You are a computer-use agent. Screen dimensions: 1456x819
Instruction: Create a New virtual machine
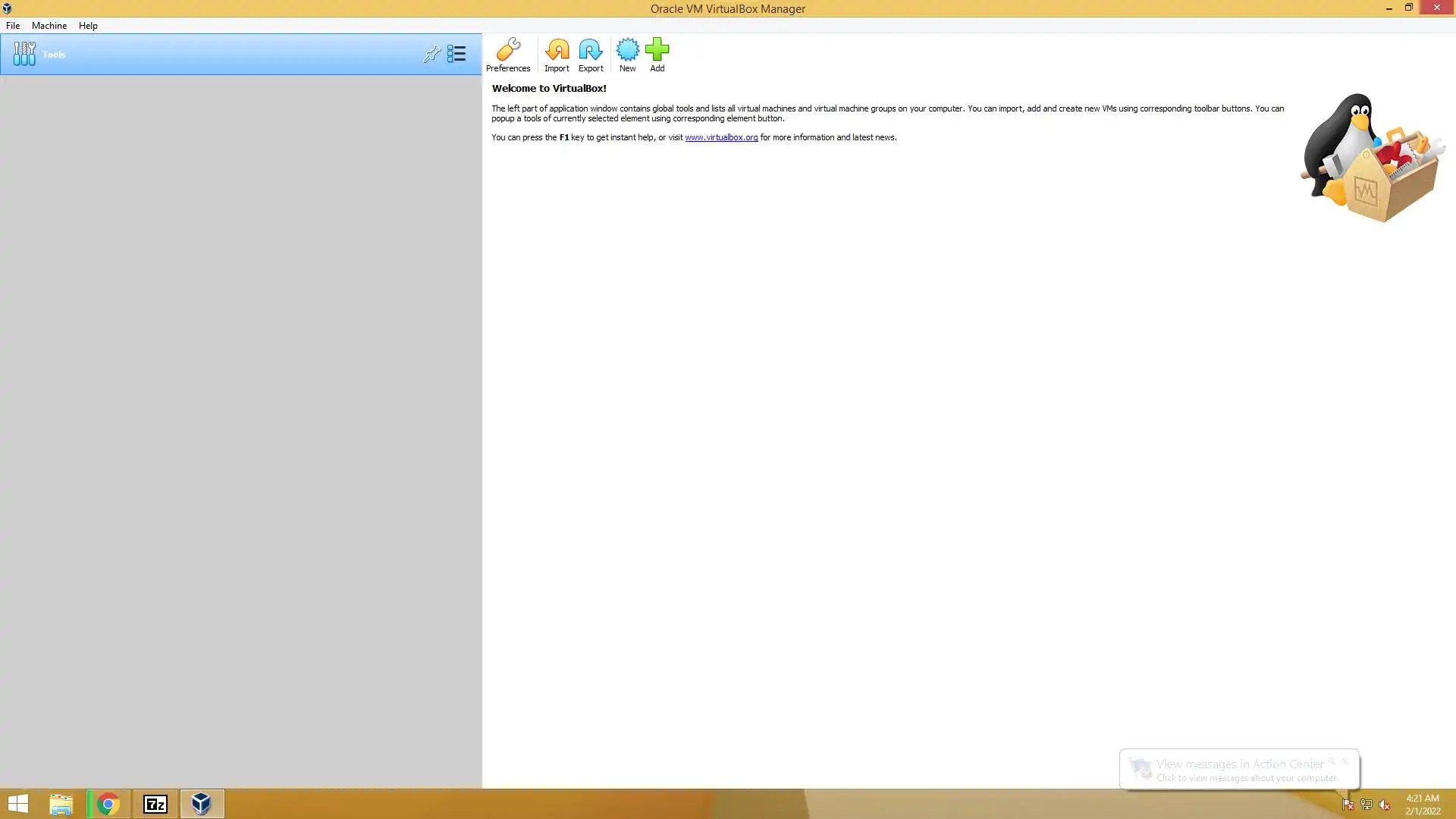(627, 54)
